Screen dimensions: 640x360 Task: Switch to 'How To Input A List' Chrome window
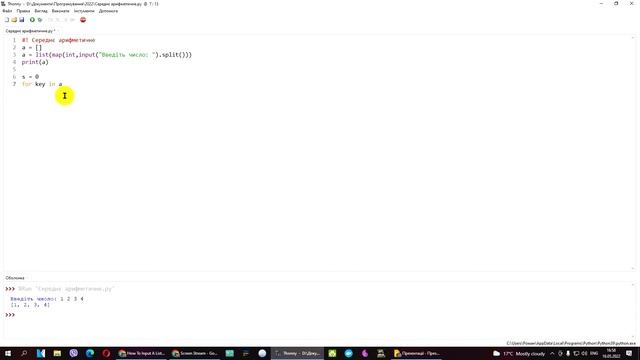pyautogui.click(x=141, y=353)
